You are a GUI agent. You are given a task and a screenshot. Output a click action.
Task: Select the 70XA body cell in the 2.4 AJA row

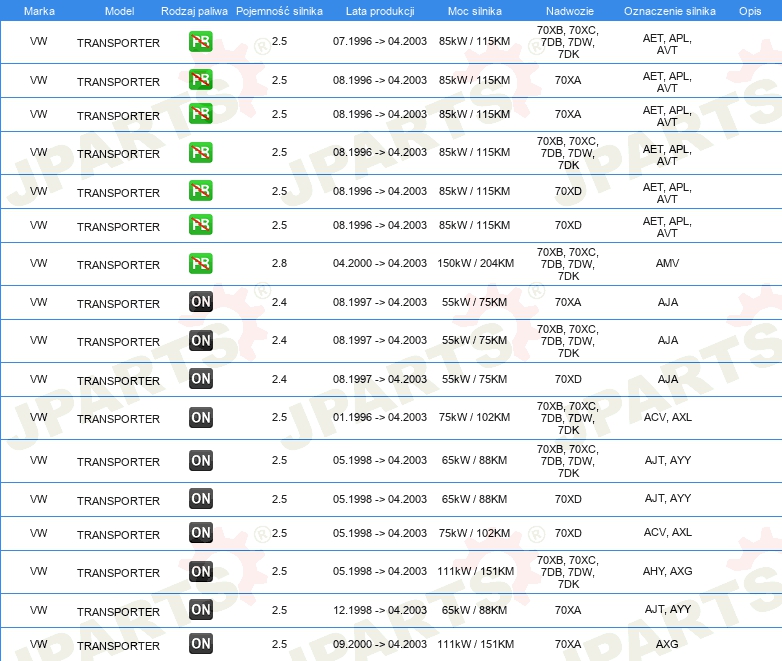(x=568, y=302)
